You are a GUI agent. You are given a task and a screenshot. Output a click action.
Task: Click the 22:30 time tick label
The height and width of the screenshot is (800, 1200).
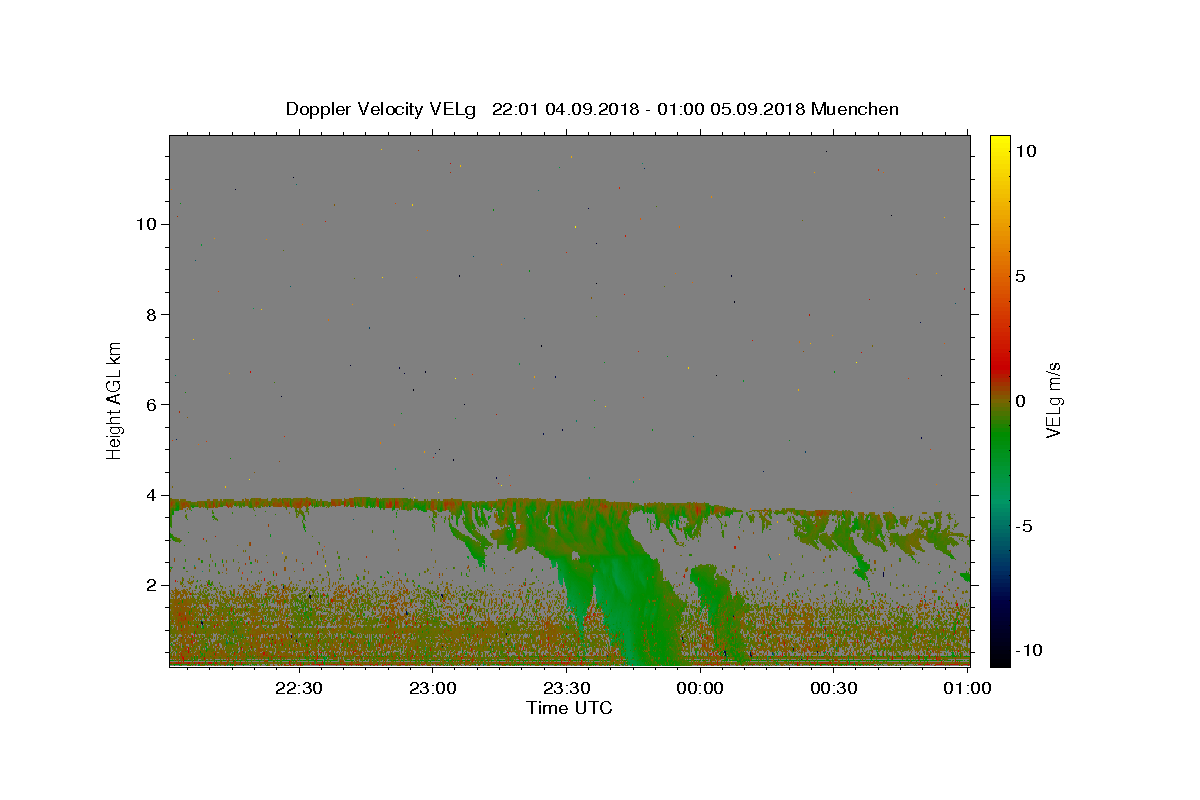pyautogui.click(x=298, y=689)
